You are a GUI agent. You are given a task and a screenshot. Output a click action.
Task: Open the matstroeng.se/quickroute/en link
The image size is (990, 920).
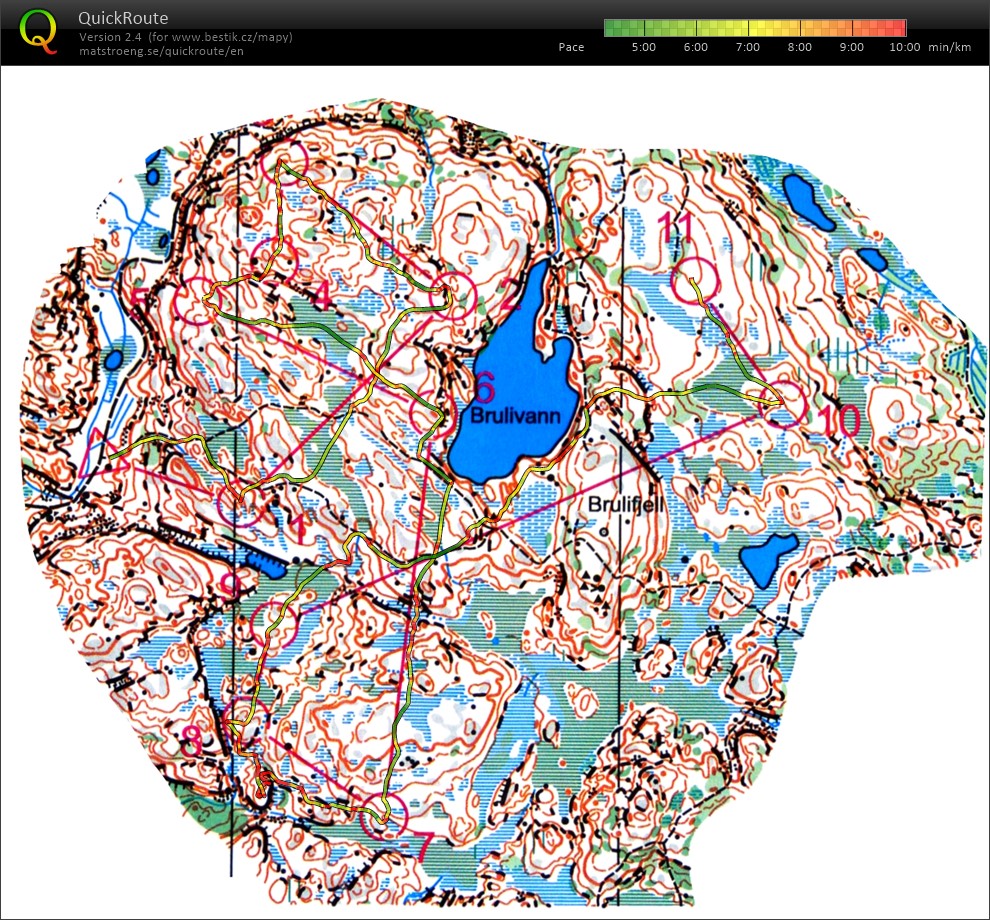point(161,51)
